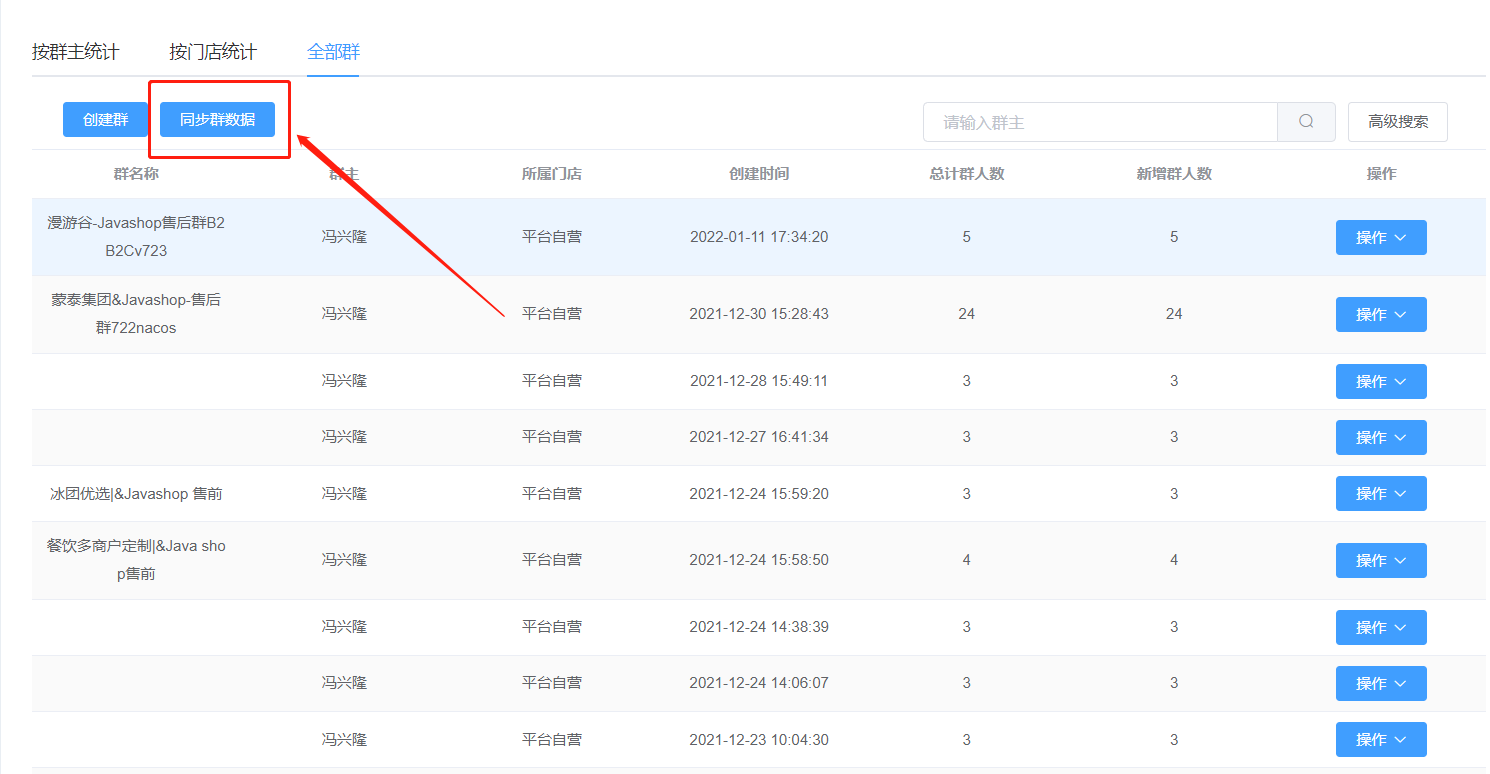Click the 所属门店 column header
1490x774 pixels.
click(551, 174)
